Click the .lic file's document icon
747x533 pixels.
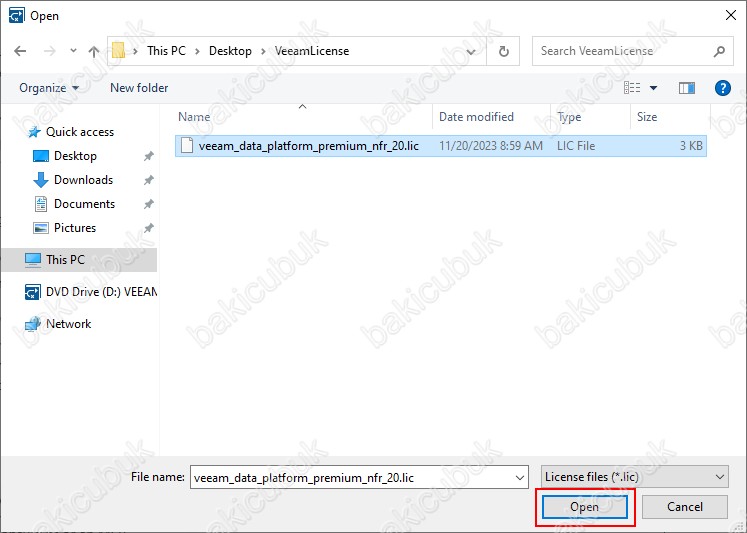[x=187, y=145]
